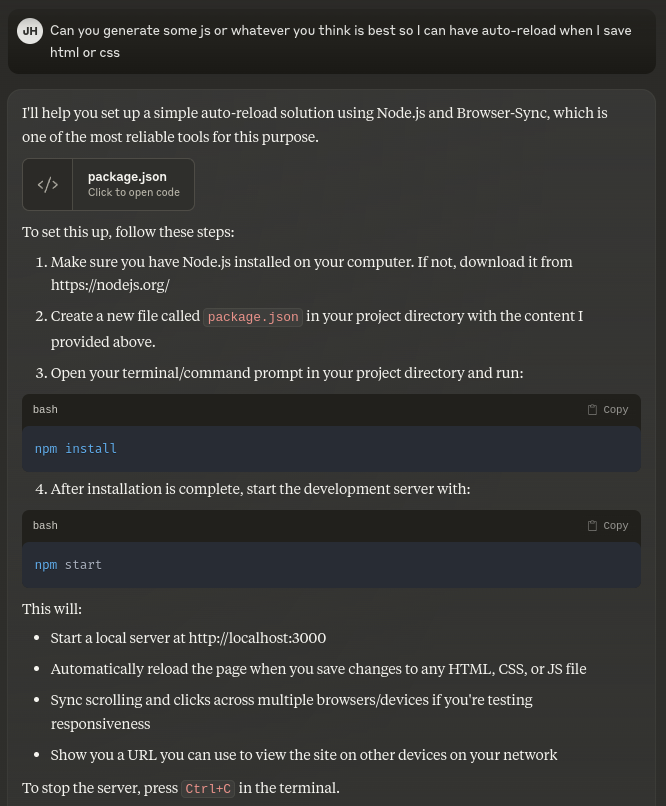This screenshot has width=666, height=806.
Task: Click the npm start command text
Action: coord(68,565)
